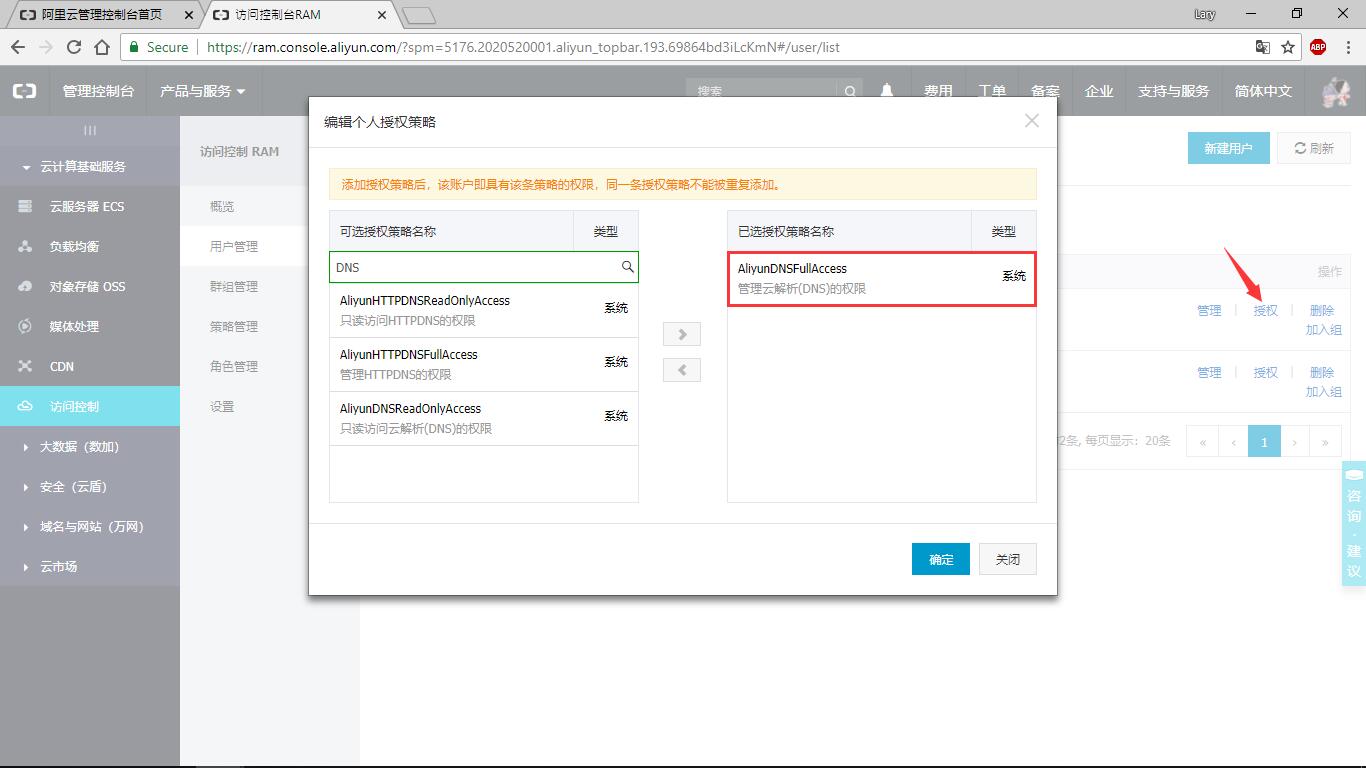Close the 编辑个人授权策略 dialog
Image resolution: width=1366 pixels, height=768 pixels.
coord(1032,120)
